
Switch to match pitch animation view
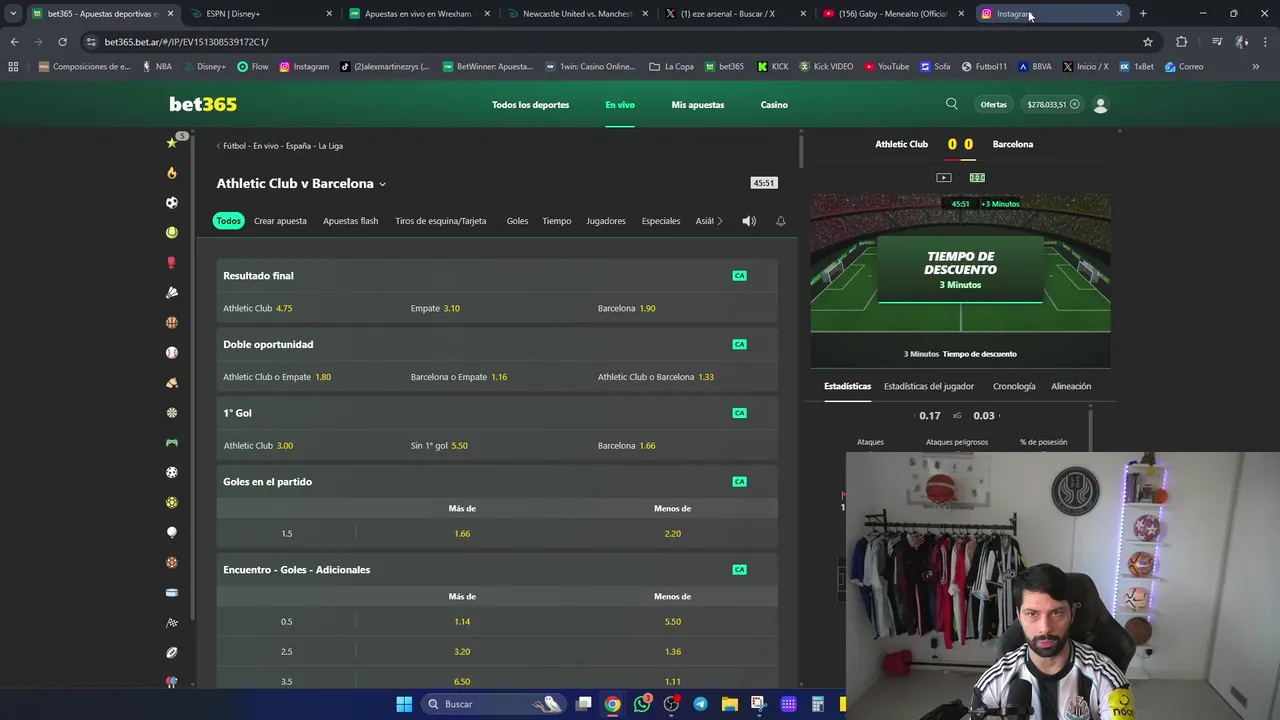[x=977, y=178]
